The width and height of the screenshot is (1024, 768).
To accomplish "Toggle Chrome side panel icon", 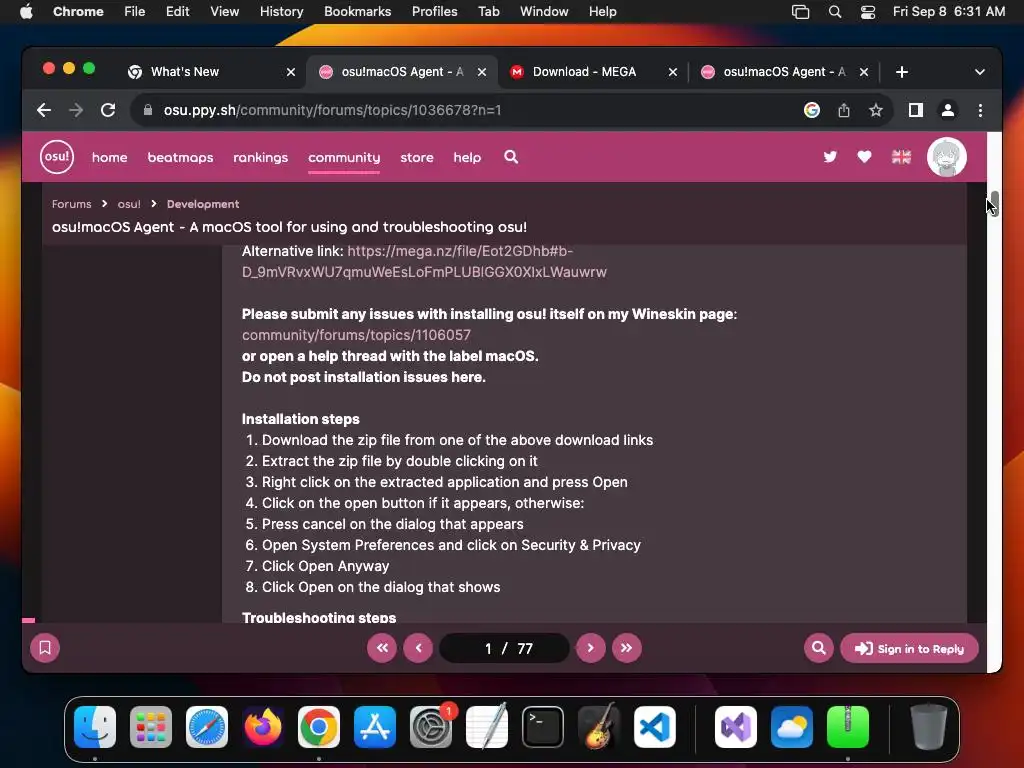I will coord(916,110).
